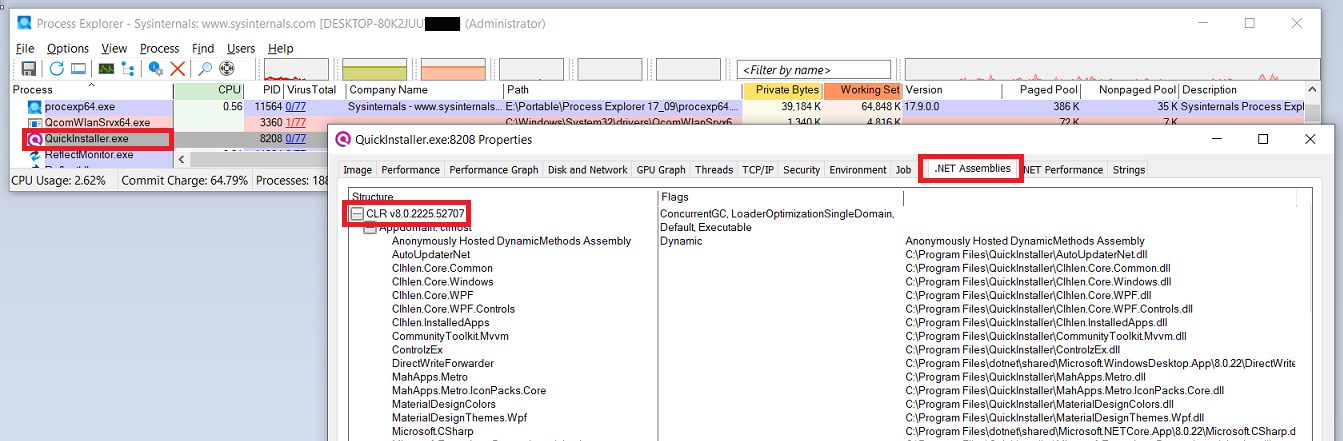Click the CPU Usage 2.62% status bar entry

point(61,181)
